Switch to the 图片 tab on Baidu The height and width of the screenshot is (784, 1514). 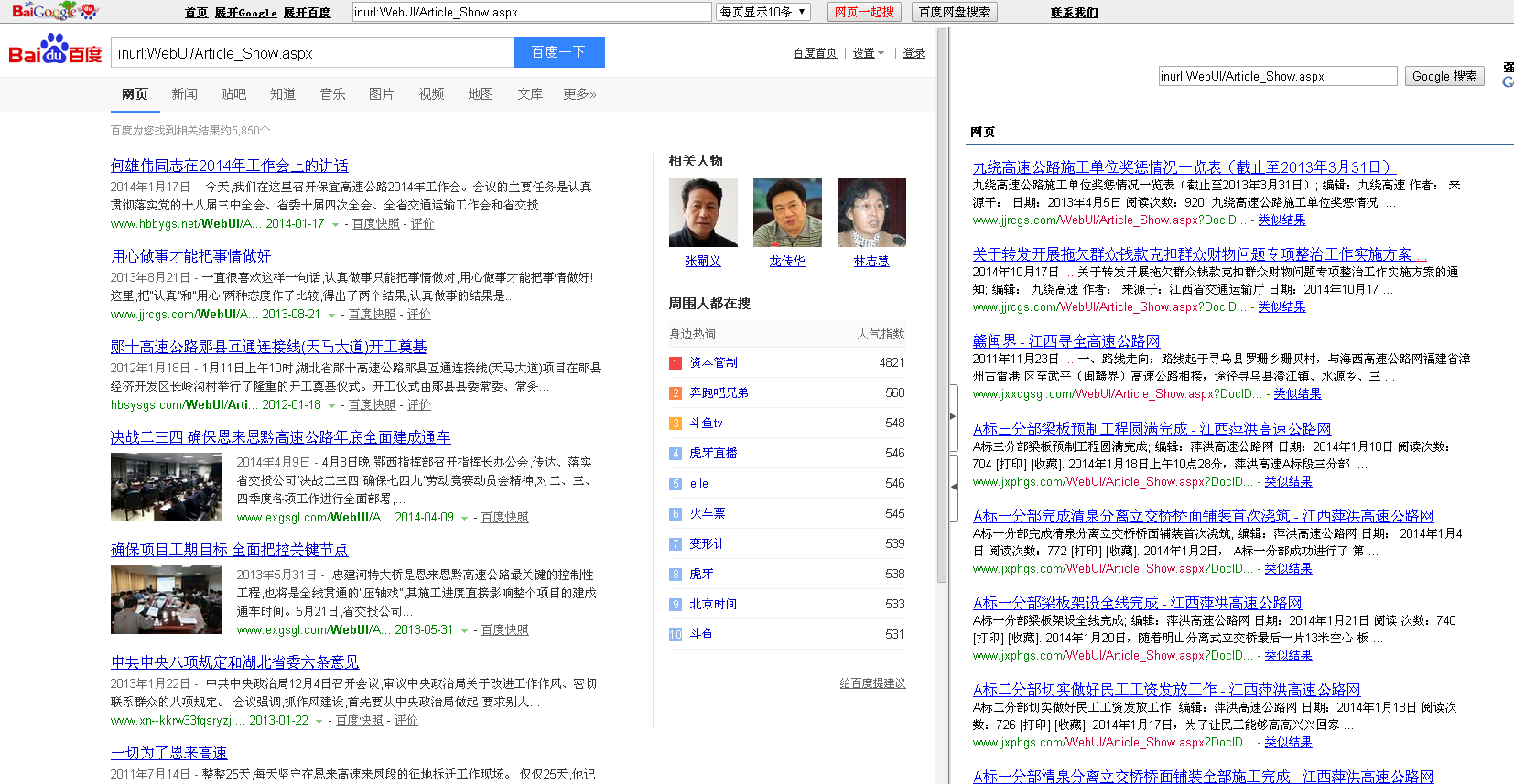pyautogui.click(x=382, y=94)
